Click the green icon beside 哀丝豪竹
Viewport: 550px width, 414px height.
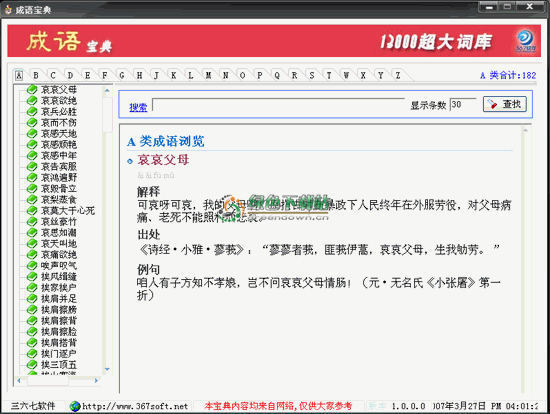click(32, 222)
